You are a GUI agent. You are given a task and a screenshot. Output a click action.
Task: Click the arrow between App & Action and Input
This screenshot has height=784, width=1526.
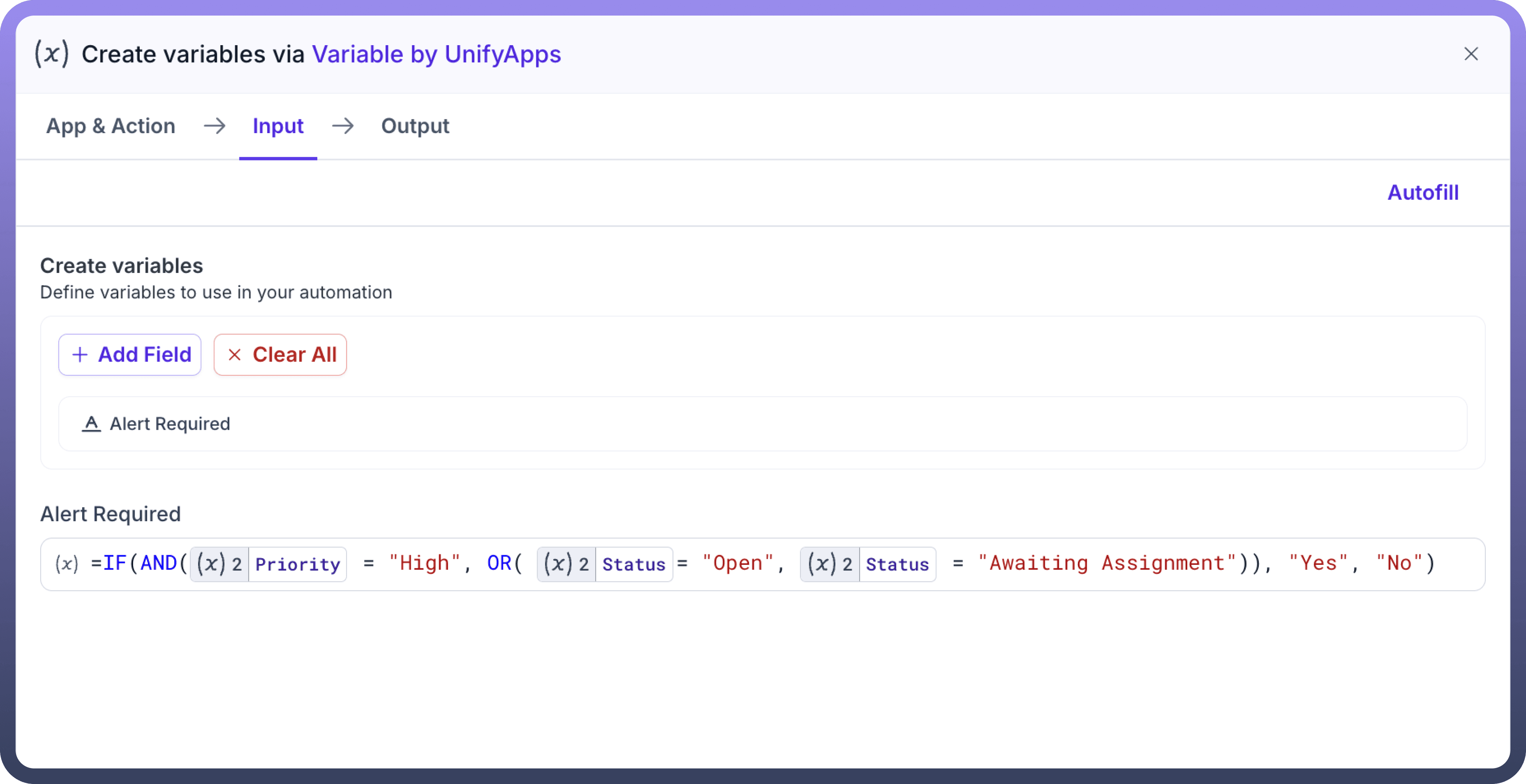[x=214, y=126]
